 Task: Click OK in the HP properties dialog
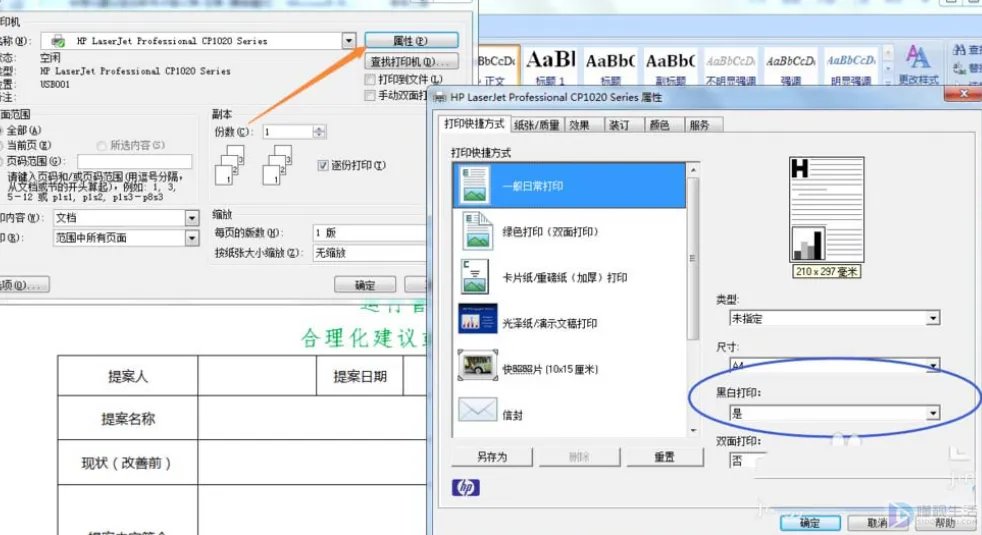pyautogui.click(x=810, y=522)
